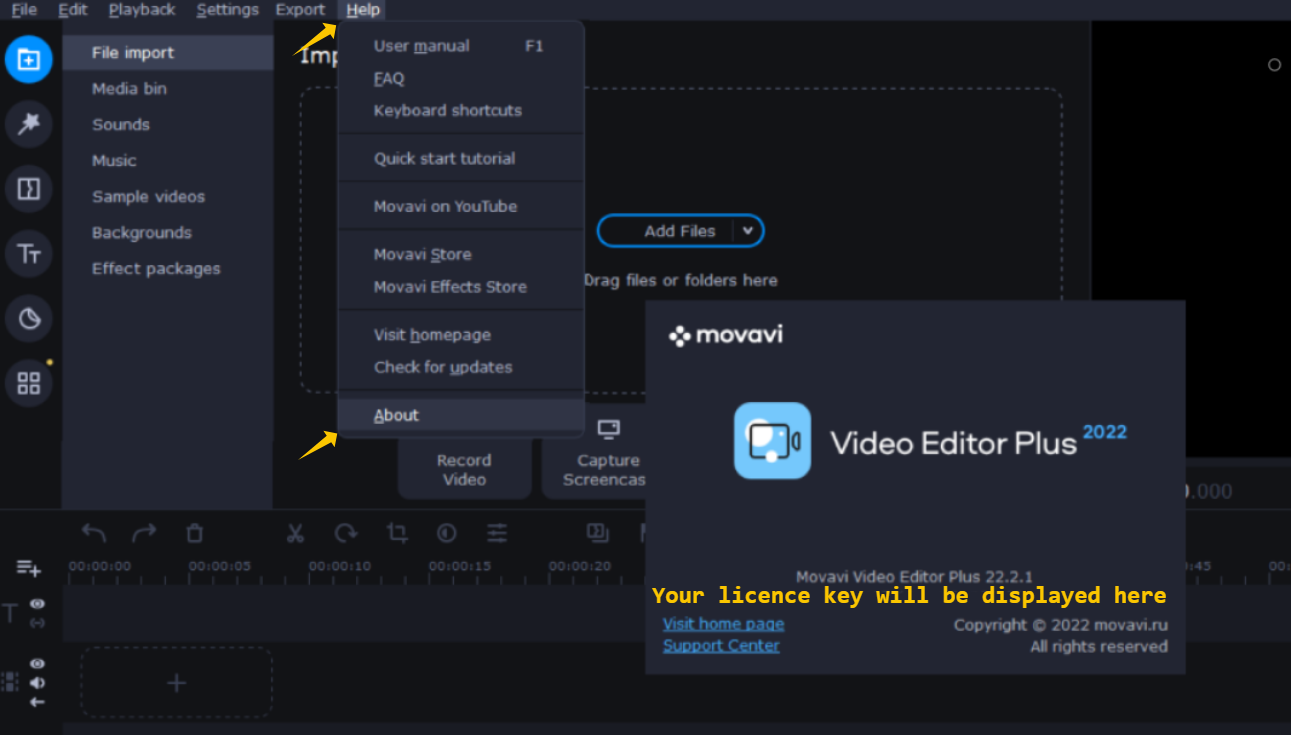Click the video track left arrow icon
This screenshot has height=735, width=1291.
click(37, 702)
